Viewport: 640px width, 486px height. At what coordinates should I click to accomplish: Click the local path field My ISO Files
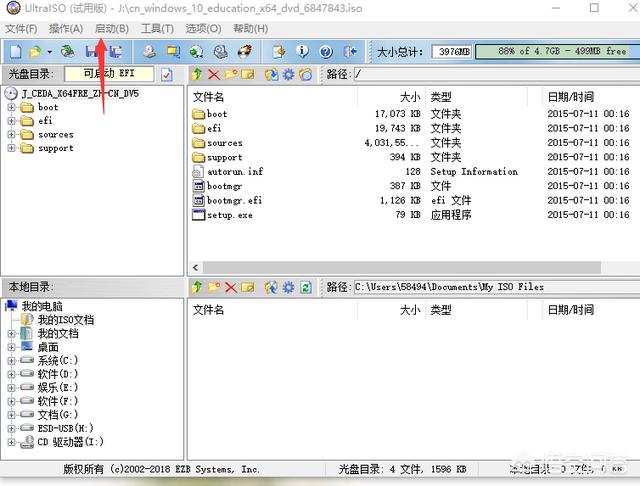[x=497, y=287]
